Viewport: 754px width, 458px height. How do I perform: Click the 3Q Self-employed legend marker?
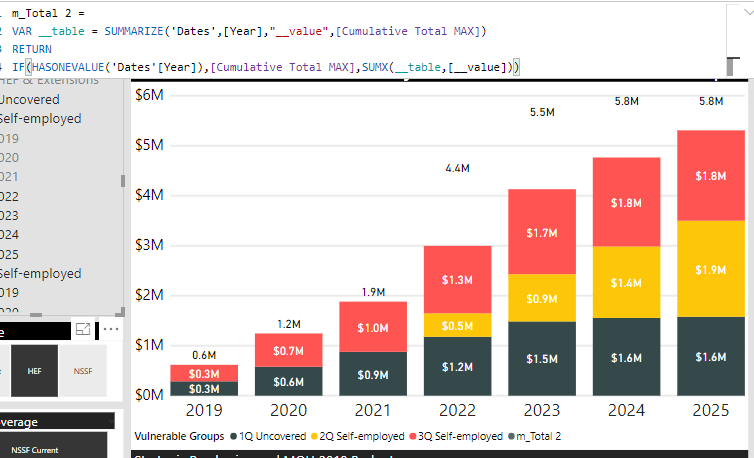coord(413,436)
